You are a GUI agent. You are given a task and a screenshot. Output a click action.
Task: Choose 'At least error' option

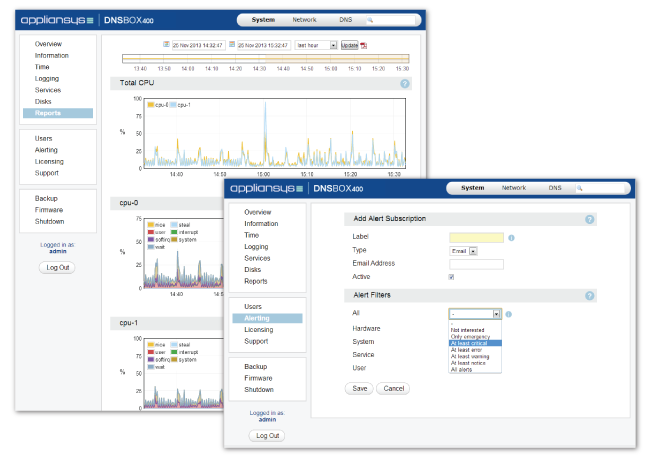click(466, 350)
